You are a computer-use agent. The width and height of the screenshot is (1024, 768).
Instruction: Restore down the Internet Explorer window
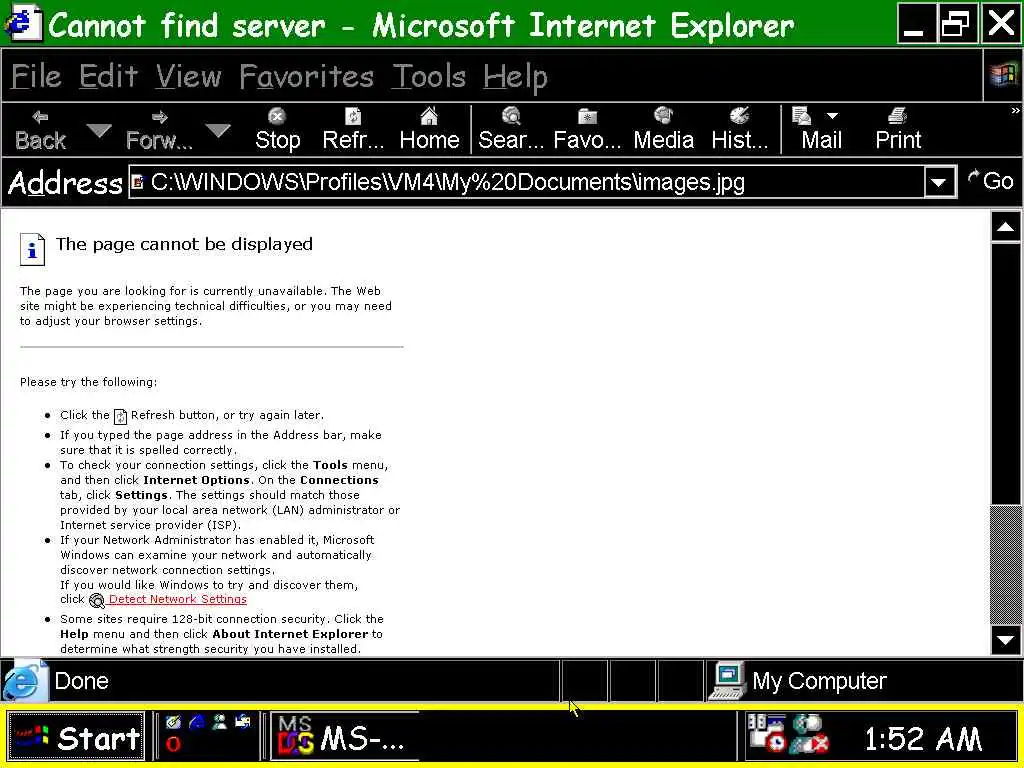957,23
